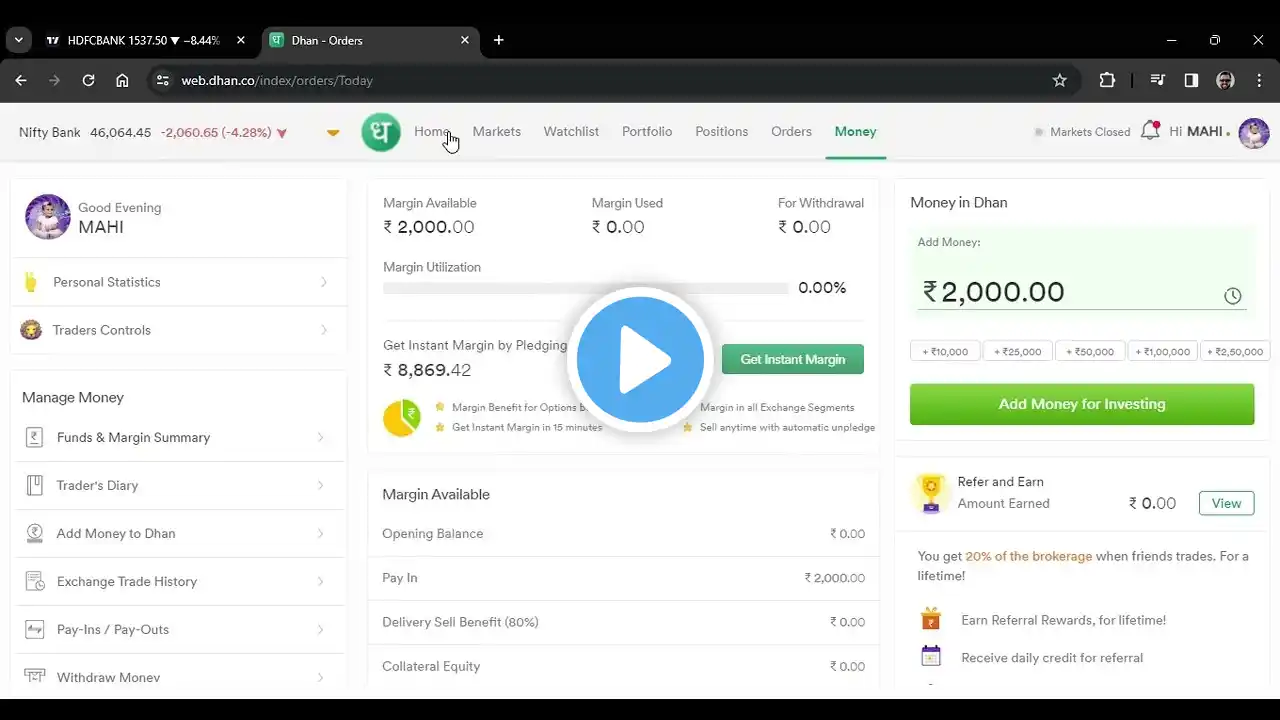Expand the orange index dropdown arrow

pyautogui.click(x=333, y=133)
